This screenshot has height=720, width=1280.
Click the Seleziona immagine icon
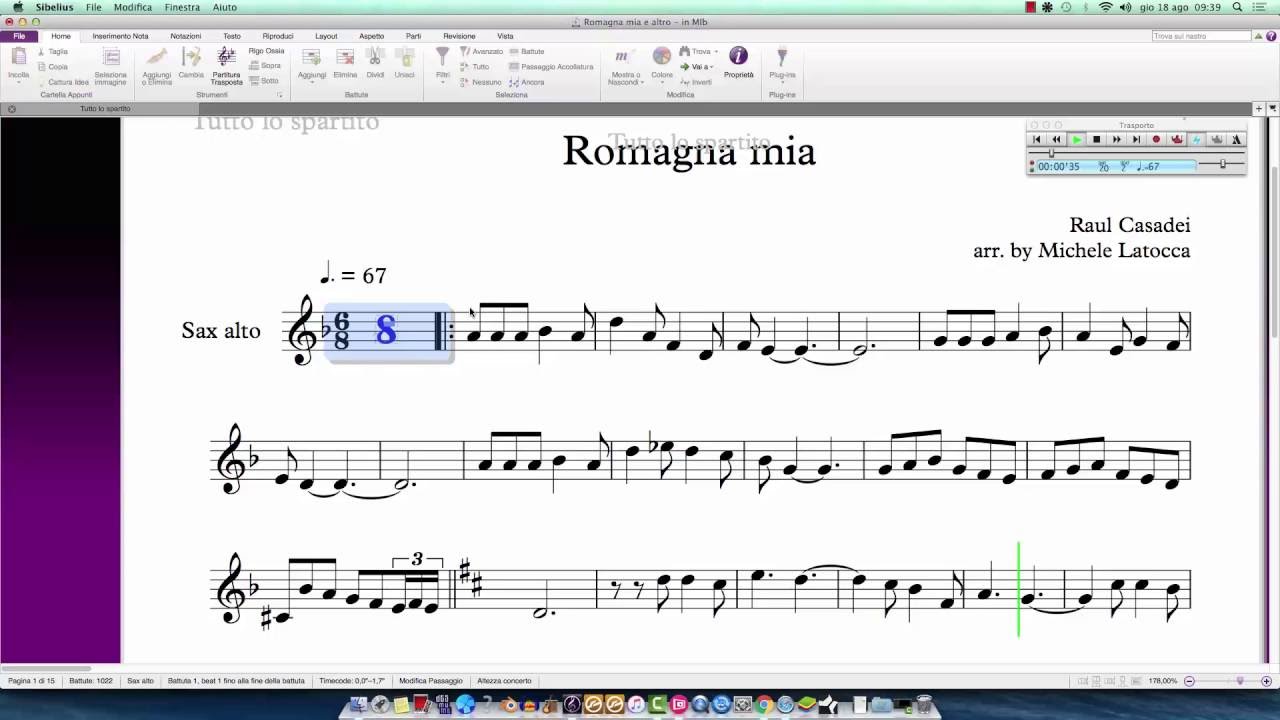click(111, 58)
